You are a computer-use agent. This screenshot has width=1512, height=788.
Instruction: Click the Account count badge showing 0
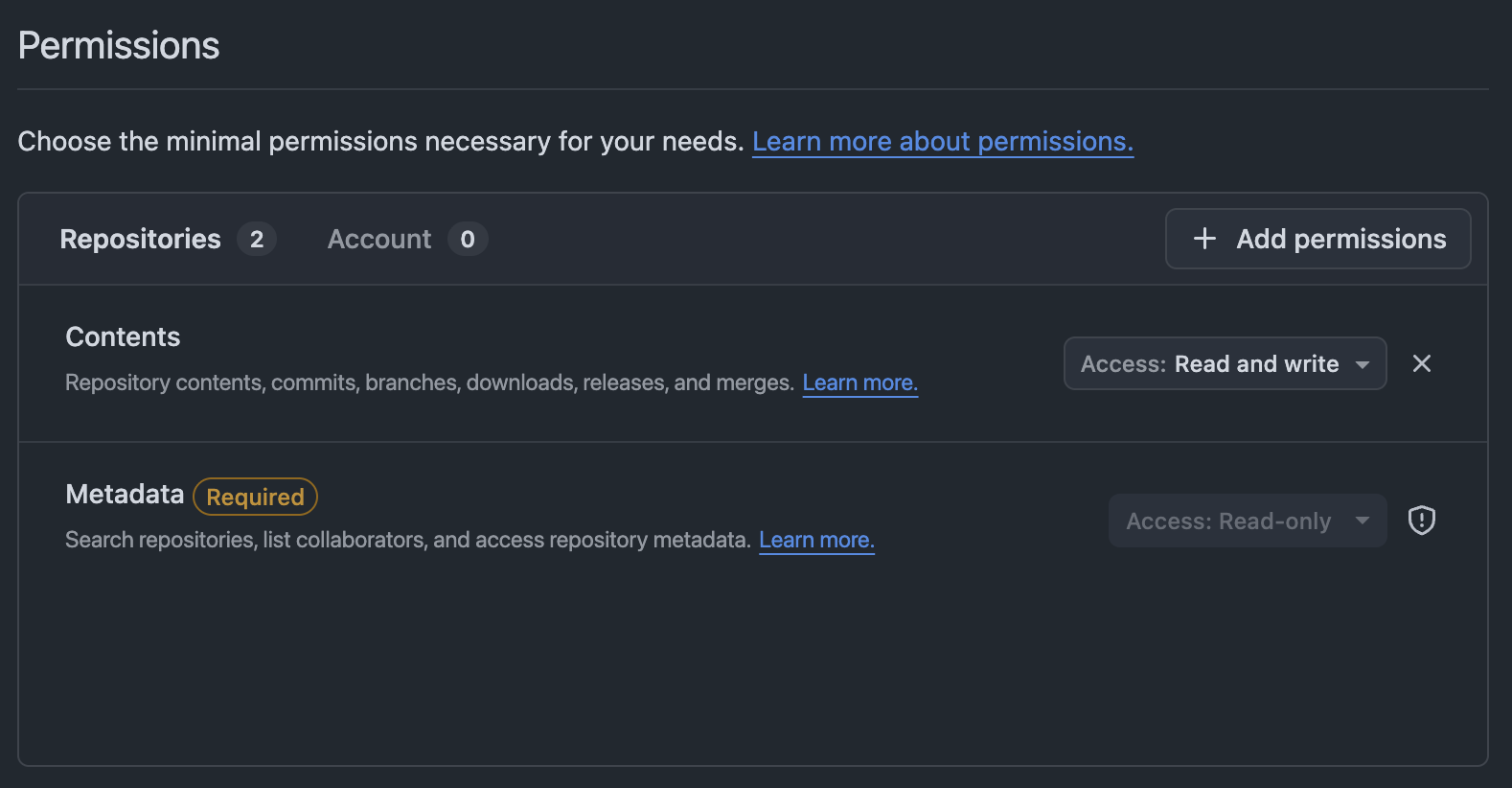point(468,239)
